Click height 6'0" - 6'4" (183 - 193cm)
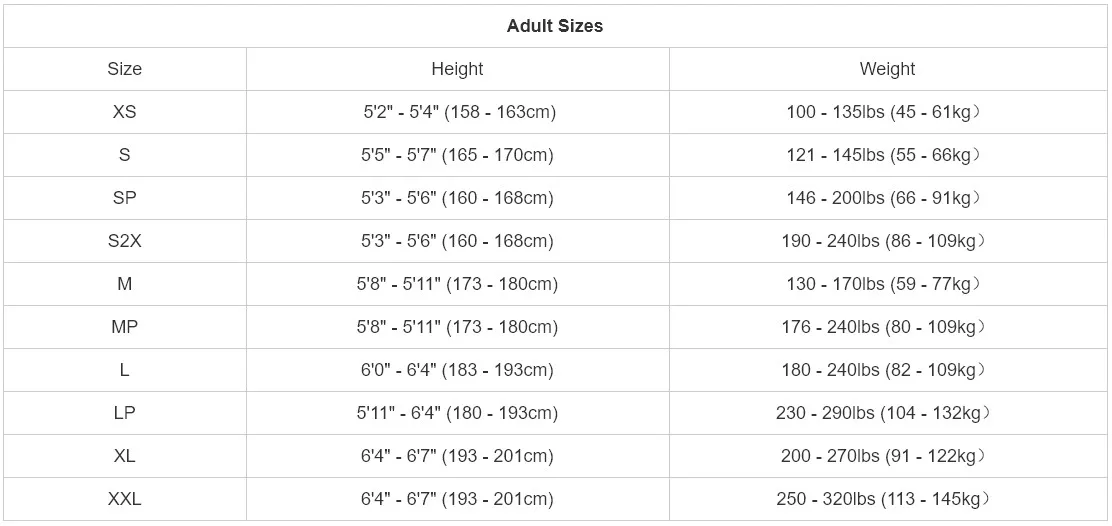The image size is (1112, 526). (x=457, y=370)
